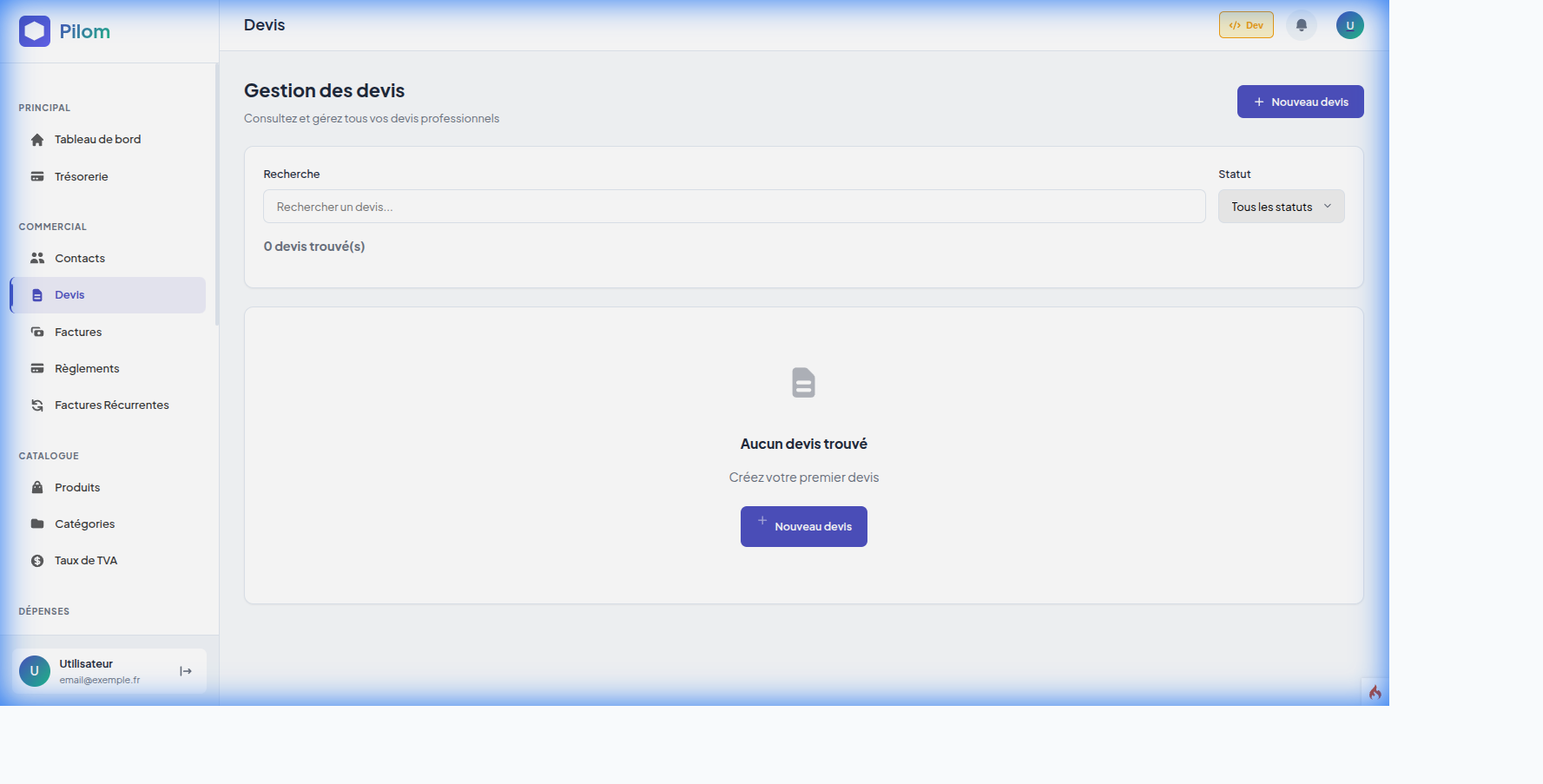Open the Taux de TVA page

pos(87,560)
